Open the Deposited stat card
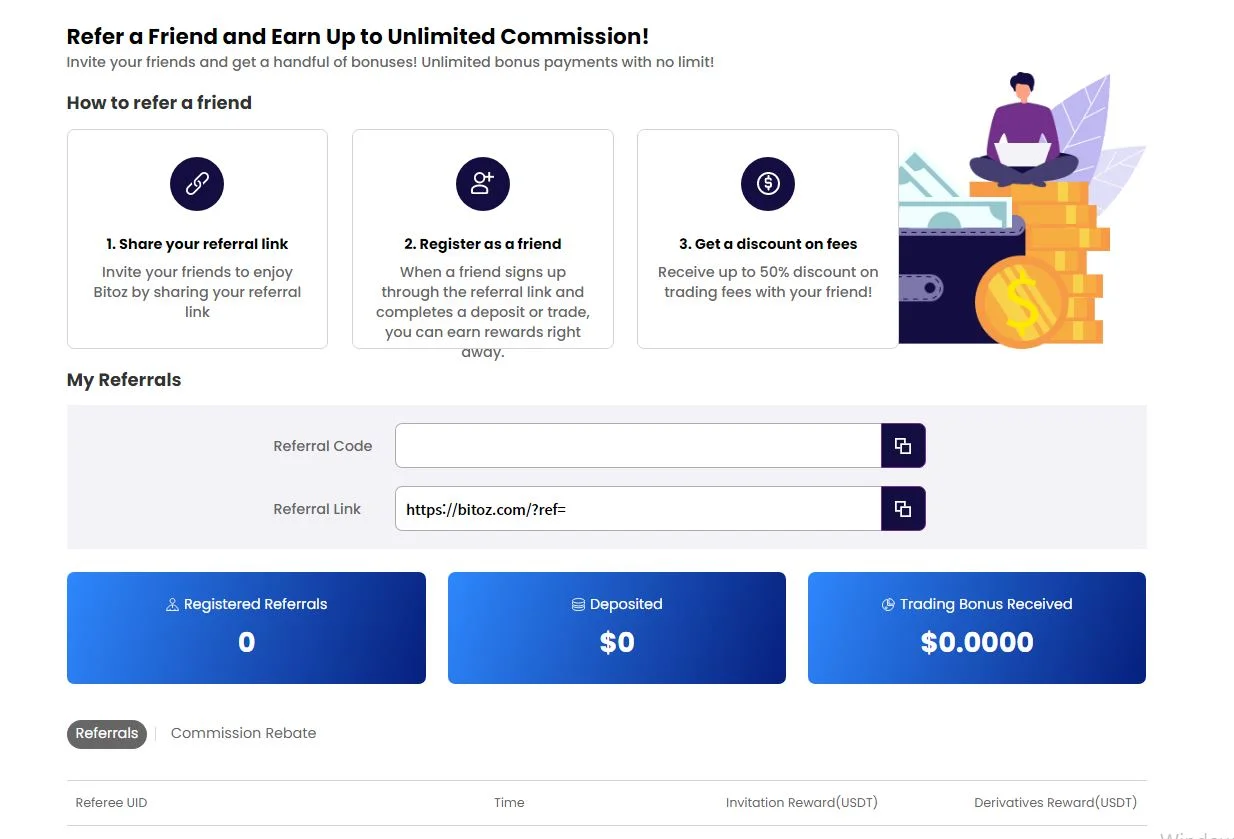Viewport: 1234px width, 839px height. click(617, 628)
